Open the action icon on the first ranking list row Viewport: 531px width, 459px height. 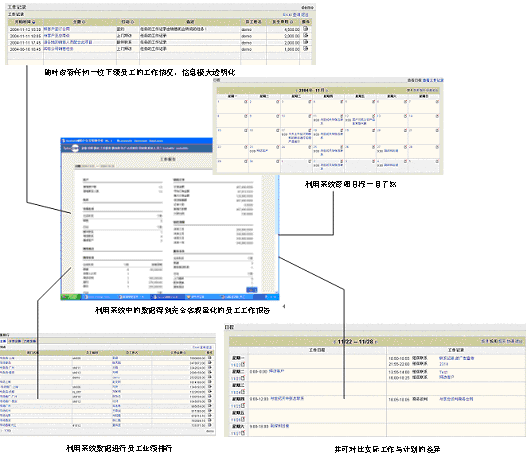tap(210, 357)
